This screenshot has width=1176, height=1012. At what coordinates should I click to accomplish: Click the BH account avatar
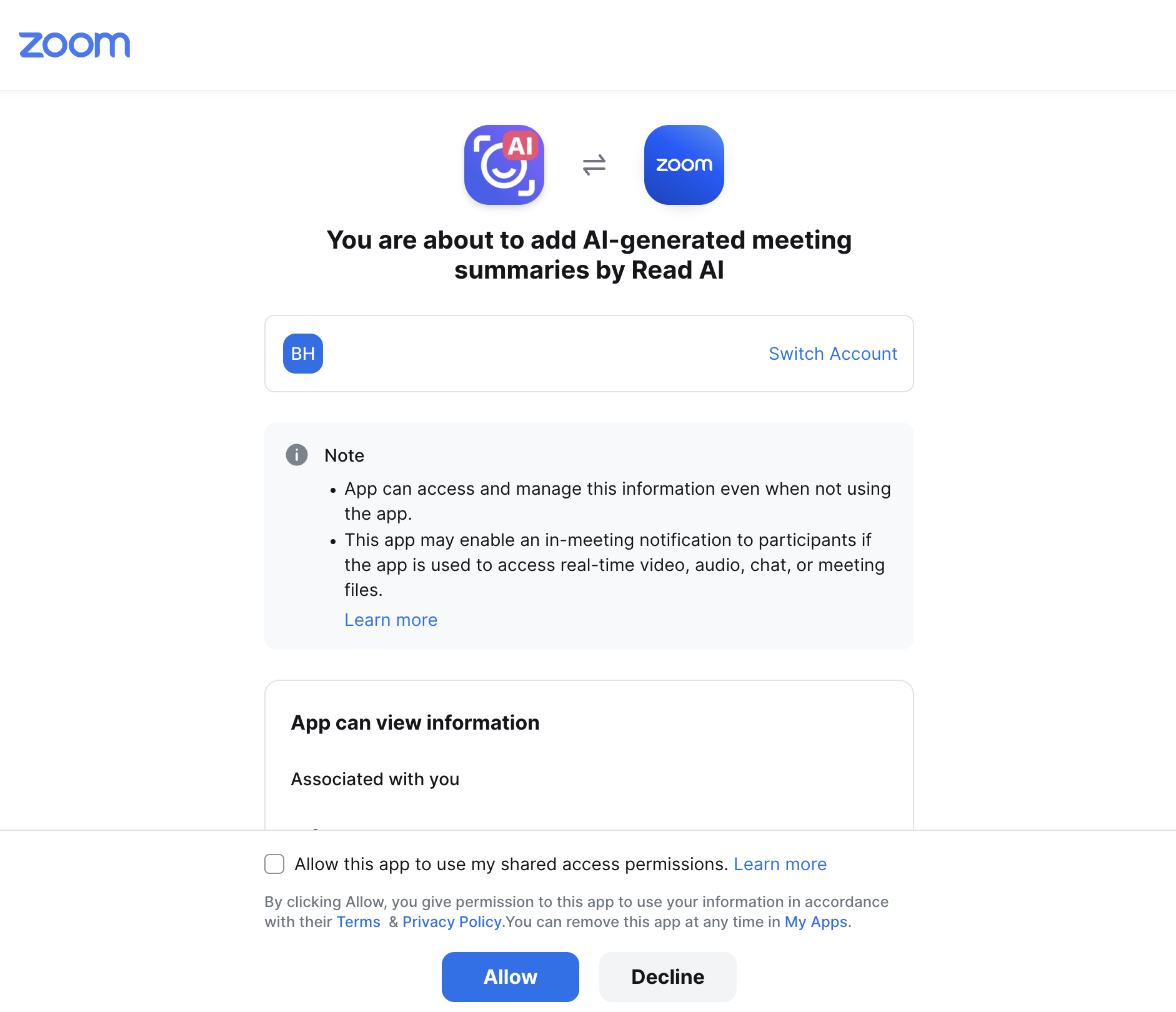pos(303,354)
